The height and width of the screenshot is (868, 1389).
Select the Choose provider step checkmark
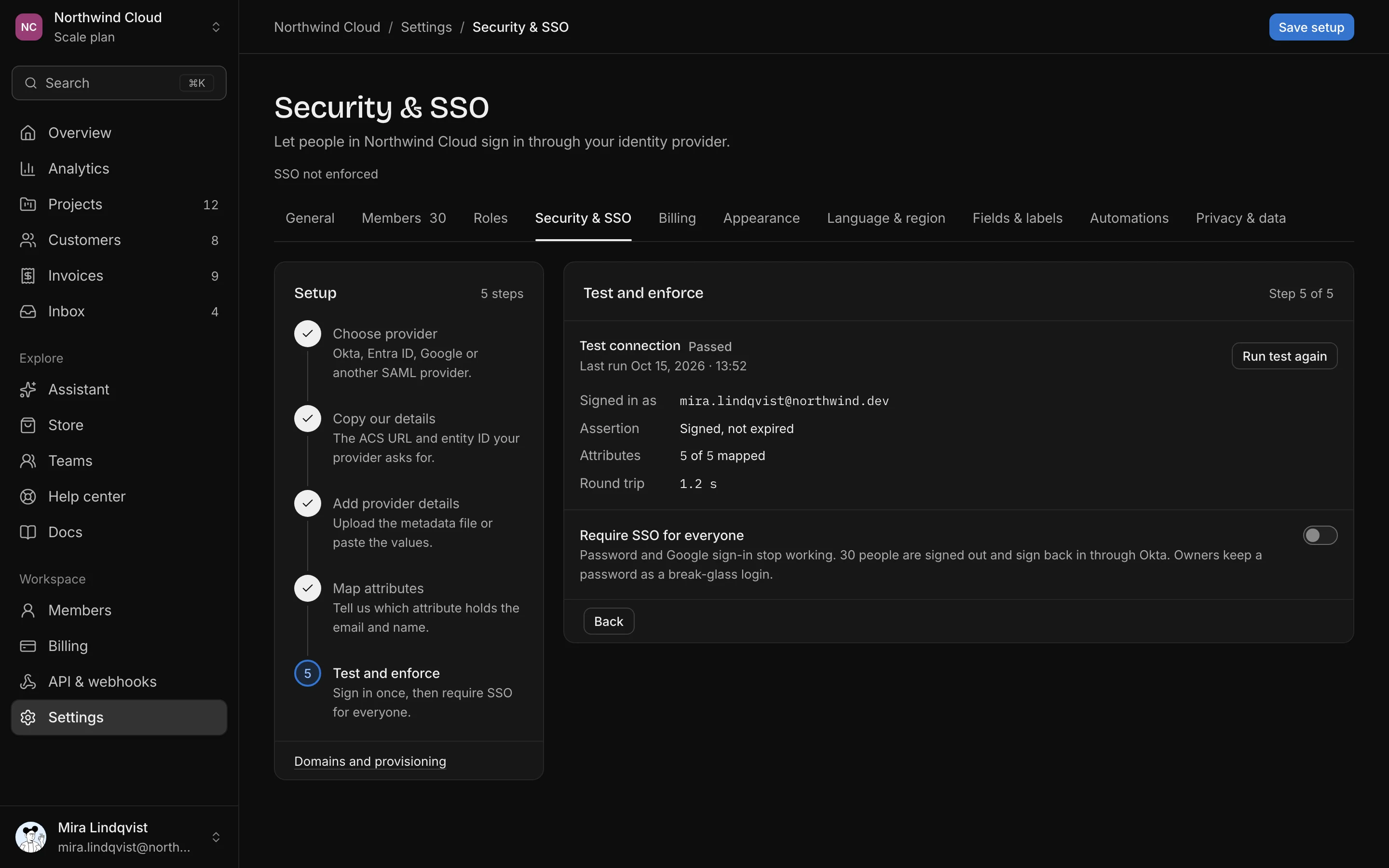[308, 334]
